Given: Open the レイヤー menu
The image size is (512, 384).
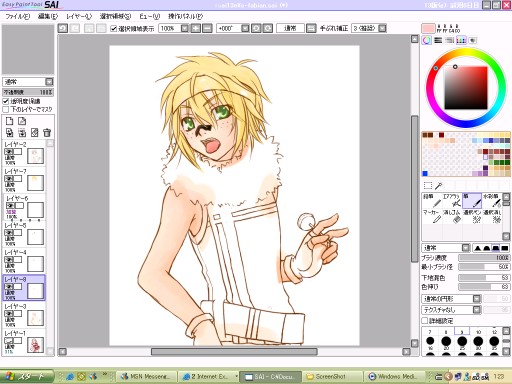Looking at the screenshot, I should (79, 16).
